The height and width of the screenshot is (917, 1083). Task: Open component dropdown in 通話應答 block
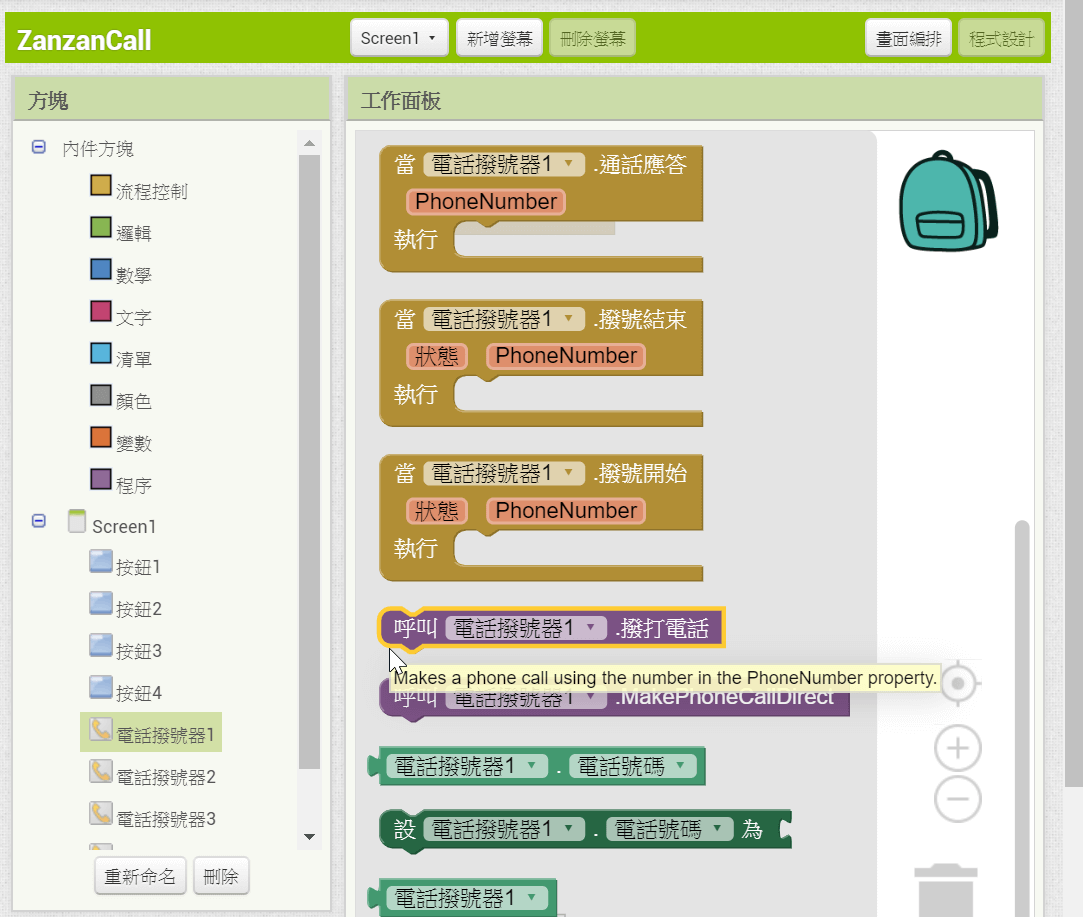pyautogui.click(x=504, y=164)
